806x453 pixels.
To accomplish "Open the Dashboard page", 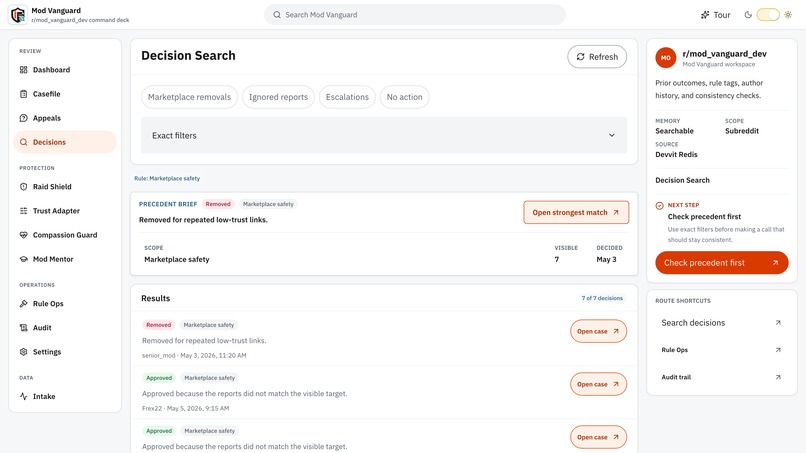I will pyautogui.click(x=65, y=70).
